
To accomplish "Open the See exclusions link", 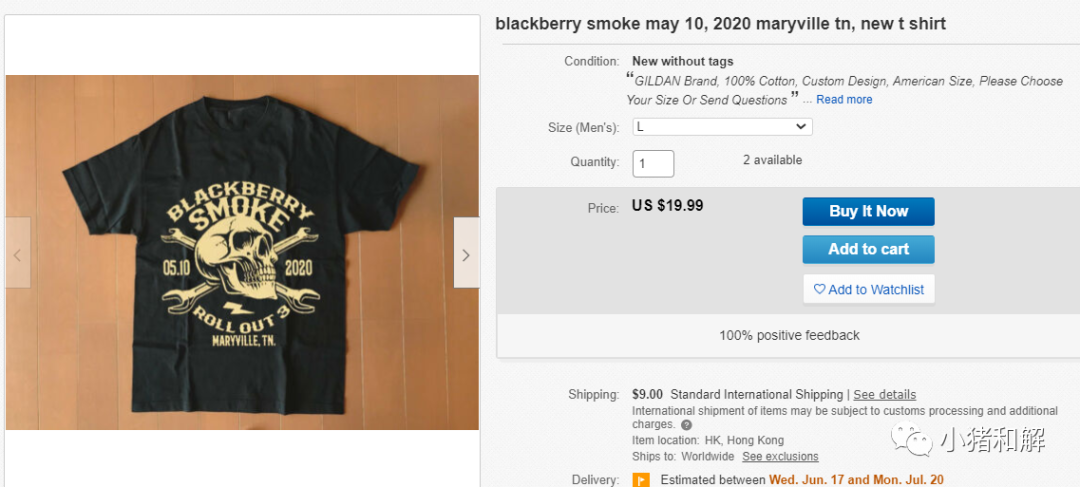I will [x=780, y=457].
